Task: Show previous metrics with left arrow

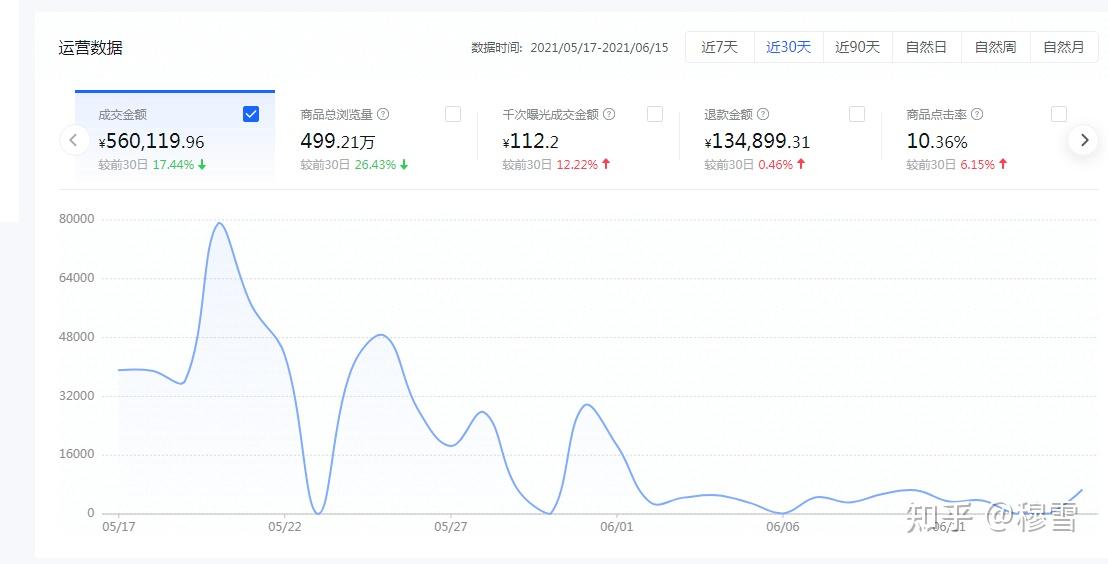Action: pyautogui.click(x=74, y=140)
